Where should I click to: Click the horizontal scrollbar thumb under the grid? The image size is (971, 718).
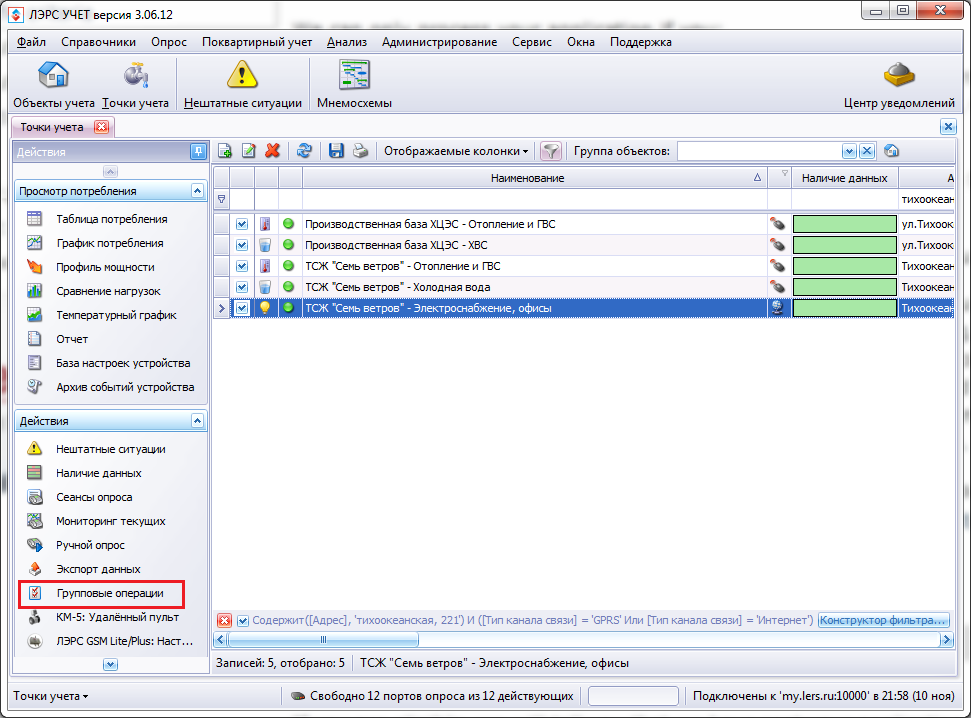(323, 639)
